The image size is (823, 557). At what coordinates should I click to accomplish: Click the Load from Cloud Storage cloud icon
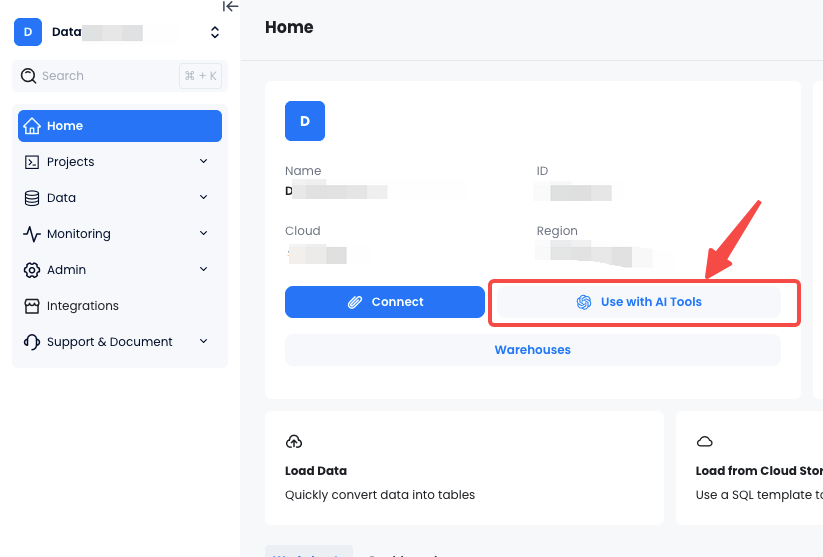pos(705,441)
